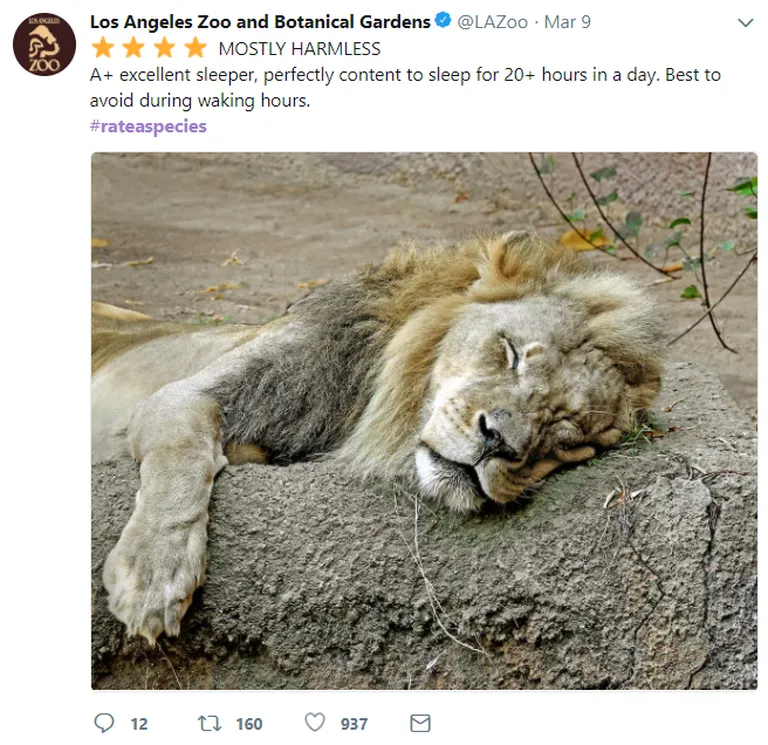Open the Mar 9 timestamp permalink
The image size is (768, 745).
coord(567,22)
